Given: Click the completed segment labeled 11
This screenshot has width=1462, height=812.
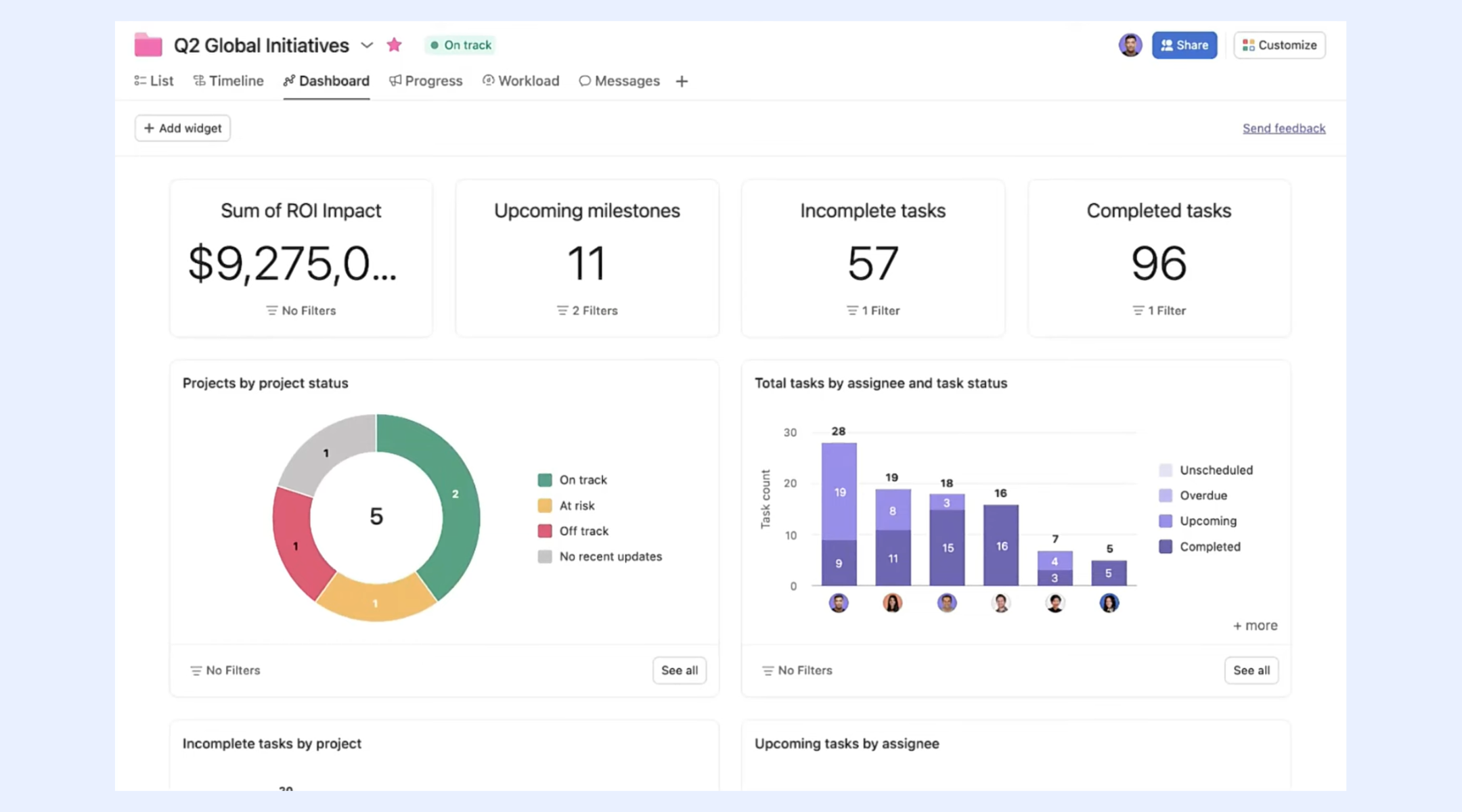Looking at the screenshot, I should [893, 558].
